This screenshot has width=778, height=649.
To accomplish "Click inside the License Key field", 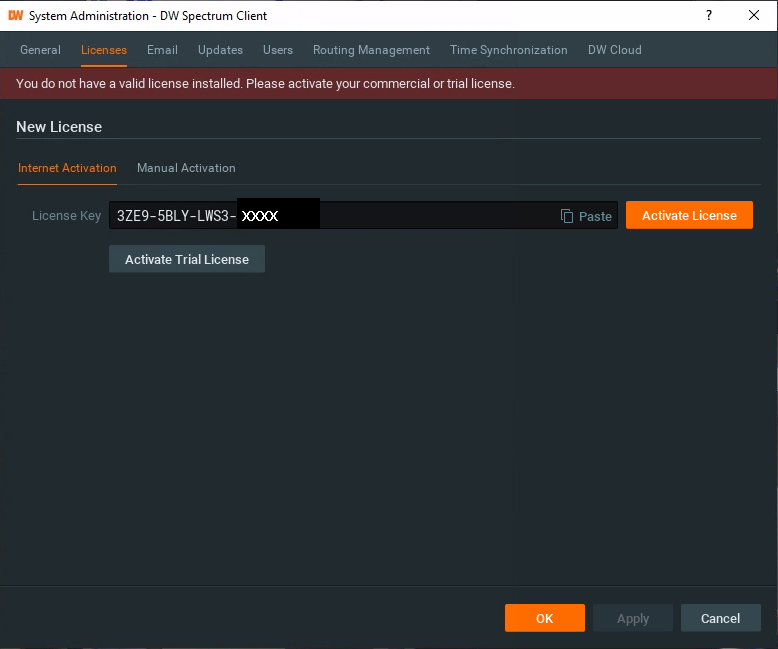I will point(363,215).
